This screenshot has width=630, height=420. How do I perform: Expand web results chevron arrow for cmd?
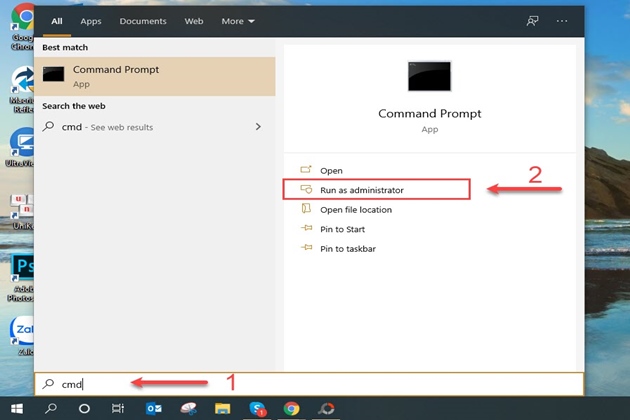click(258, 127)
